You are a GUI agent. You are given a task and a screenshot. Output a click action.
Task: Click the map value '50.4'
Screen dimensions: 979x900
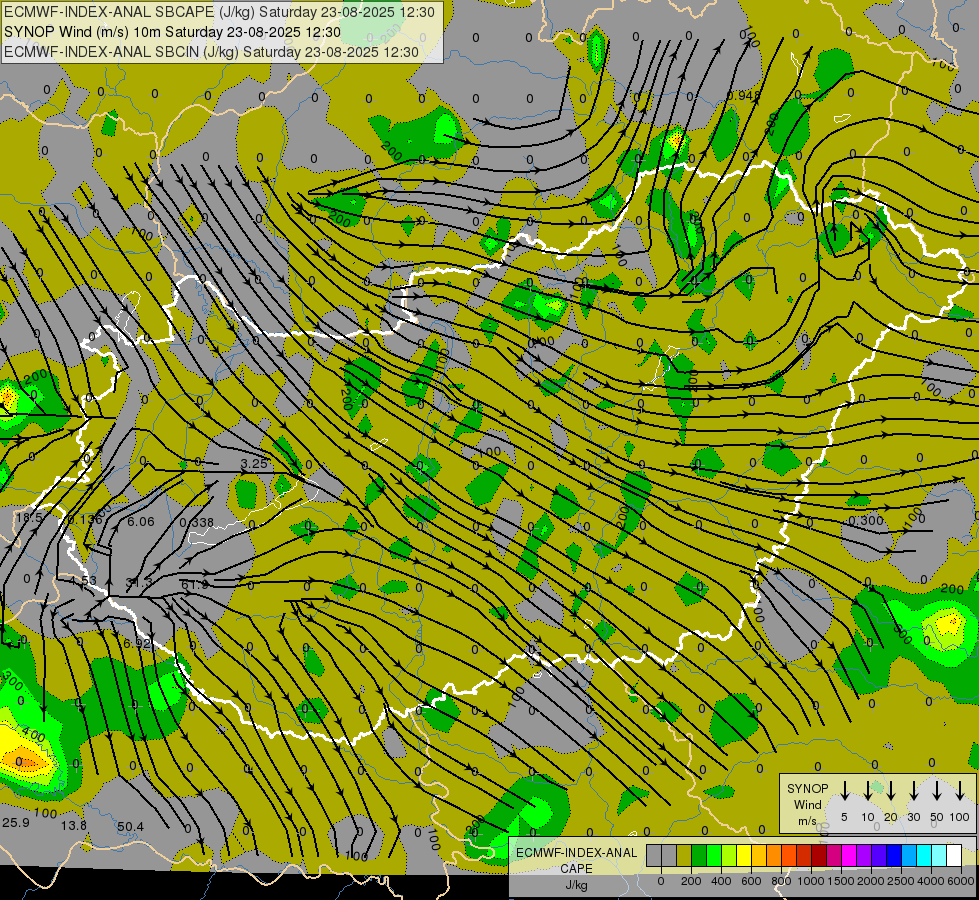click(x=130, y=827)
